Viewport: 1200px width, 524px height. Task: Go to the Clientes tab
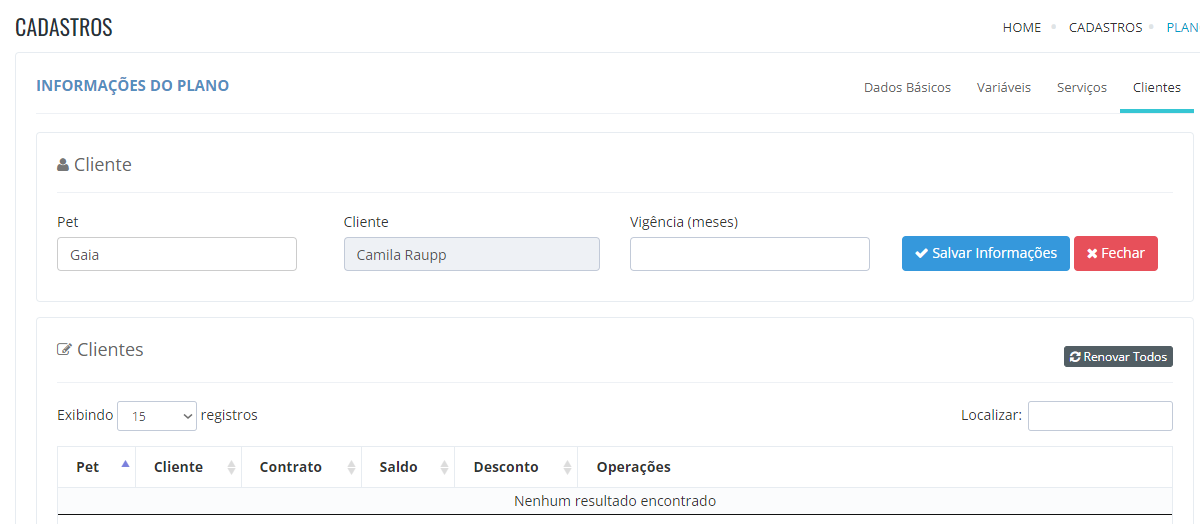pos(1157,87)
